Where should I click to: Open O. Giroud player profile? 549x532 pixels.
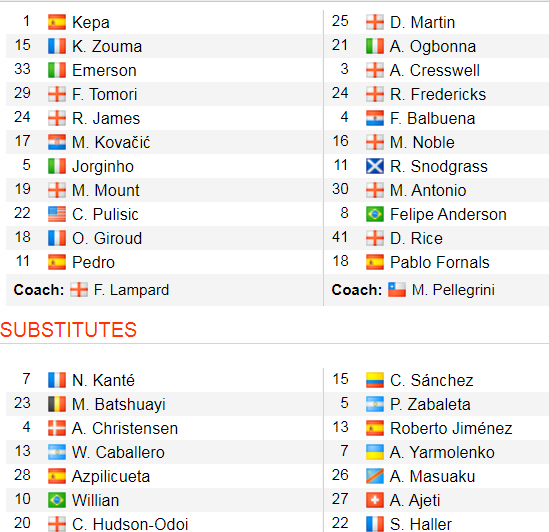click(x=107, y=238)
